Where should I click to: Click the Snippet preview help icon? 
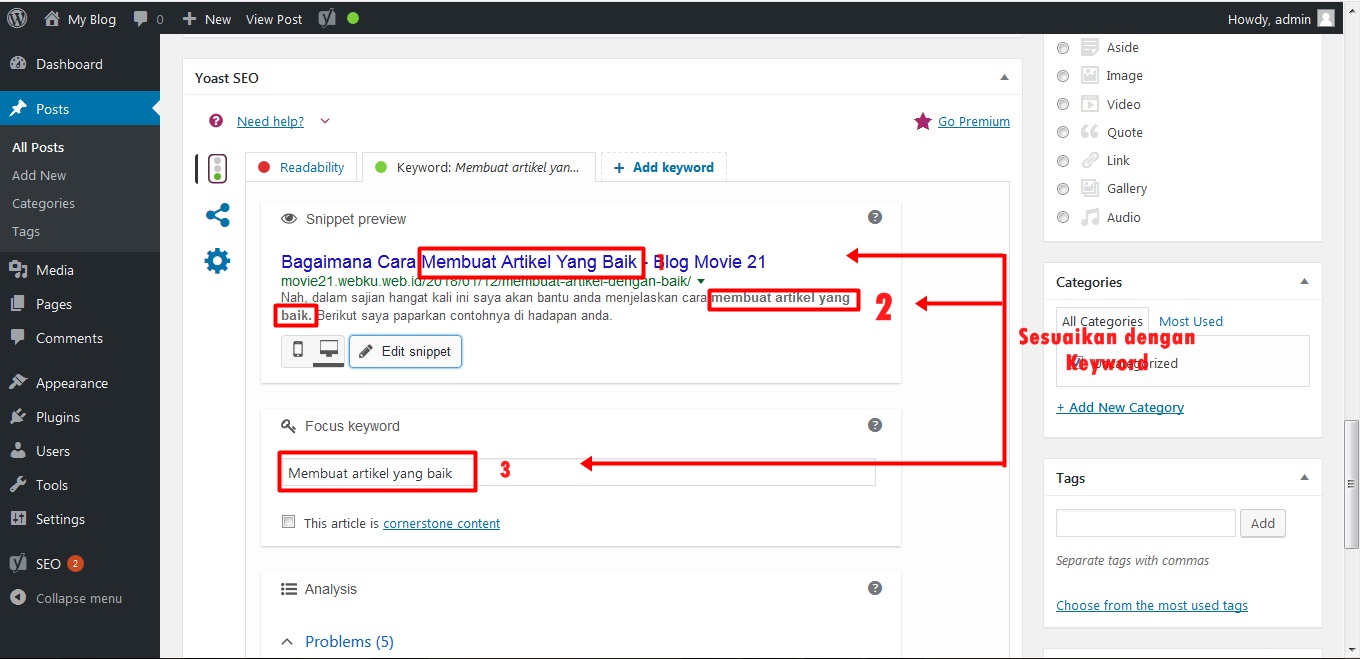(x=875, y=217)
